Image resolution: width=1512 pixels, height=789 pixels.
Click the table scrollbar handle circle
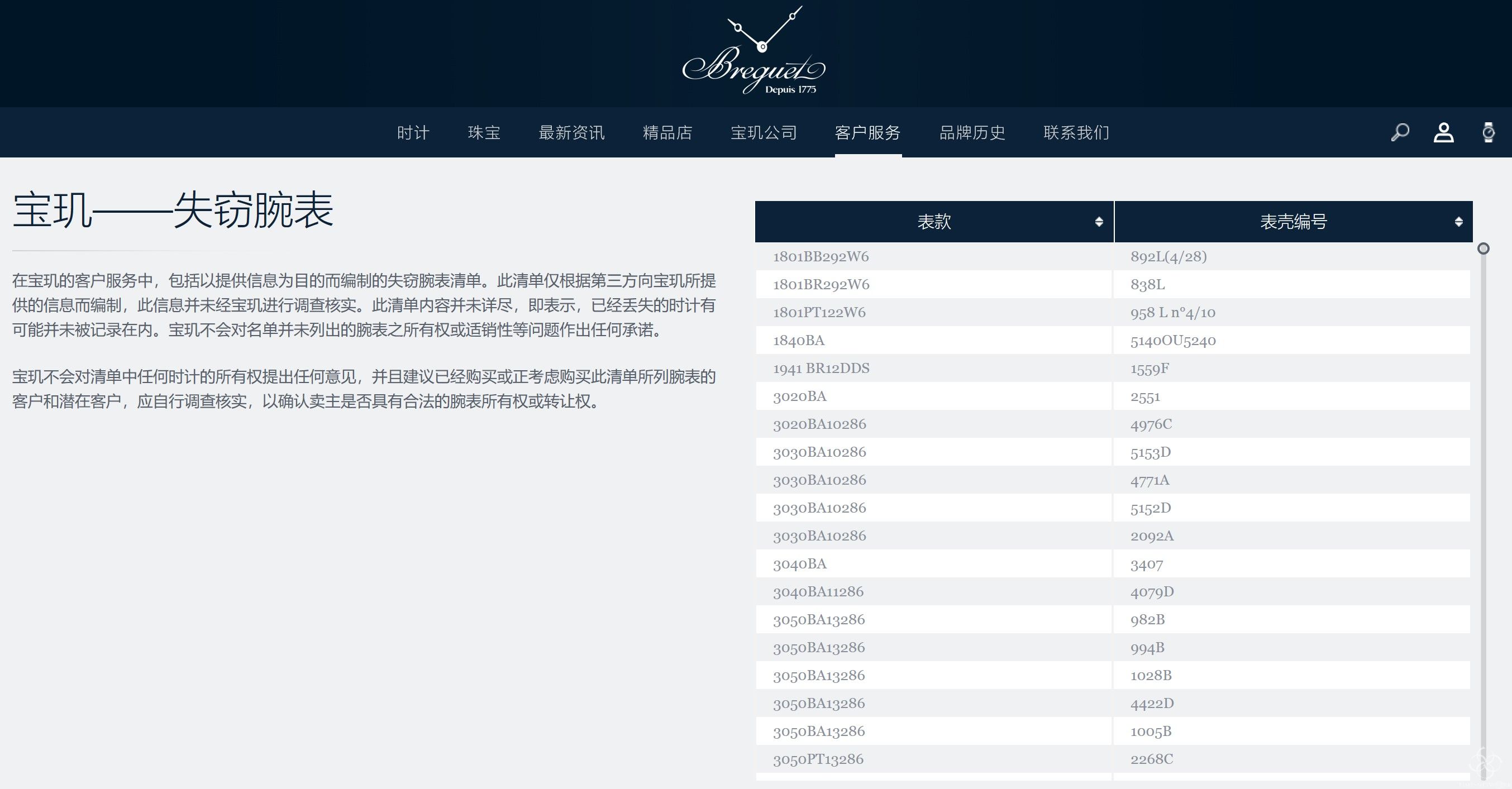1484,248
